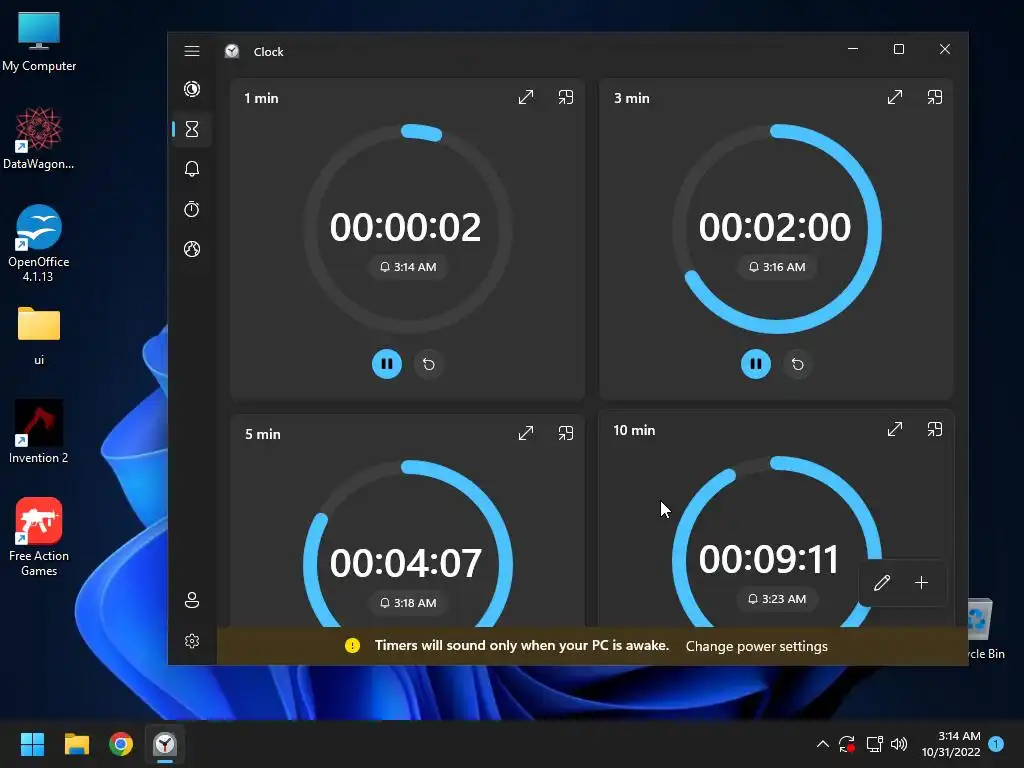Viewport: 1024px width, 768px height.
Task: Click the 3 min timer title
Action: (632, 98)
